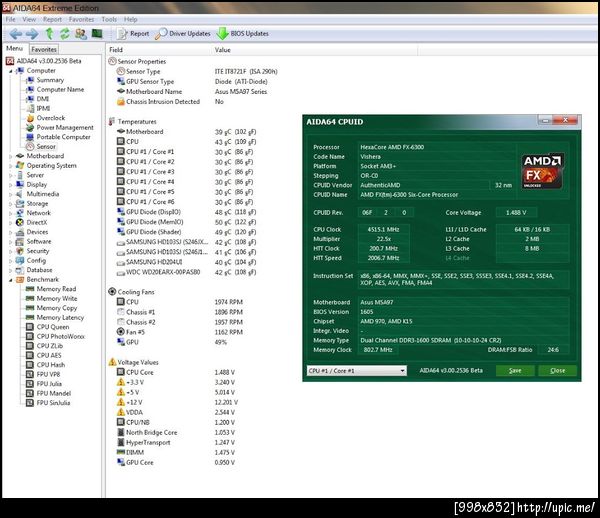The image size is (600, 518).
Task: Select the Sensor tree item
Action: coord(46,147)
